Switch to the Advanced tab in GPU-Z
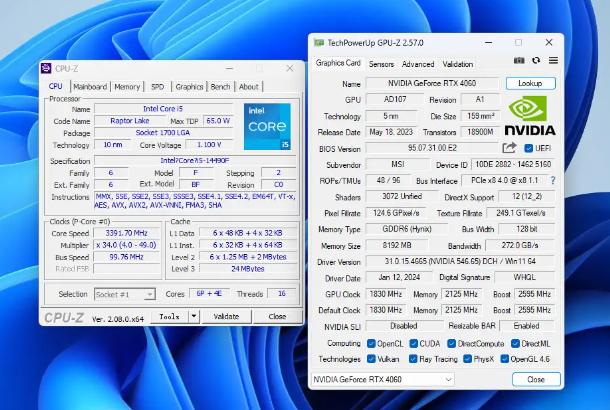610x410 pixels. [418, 64]
